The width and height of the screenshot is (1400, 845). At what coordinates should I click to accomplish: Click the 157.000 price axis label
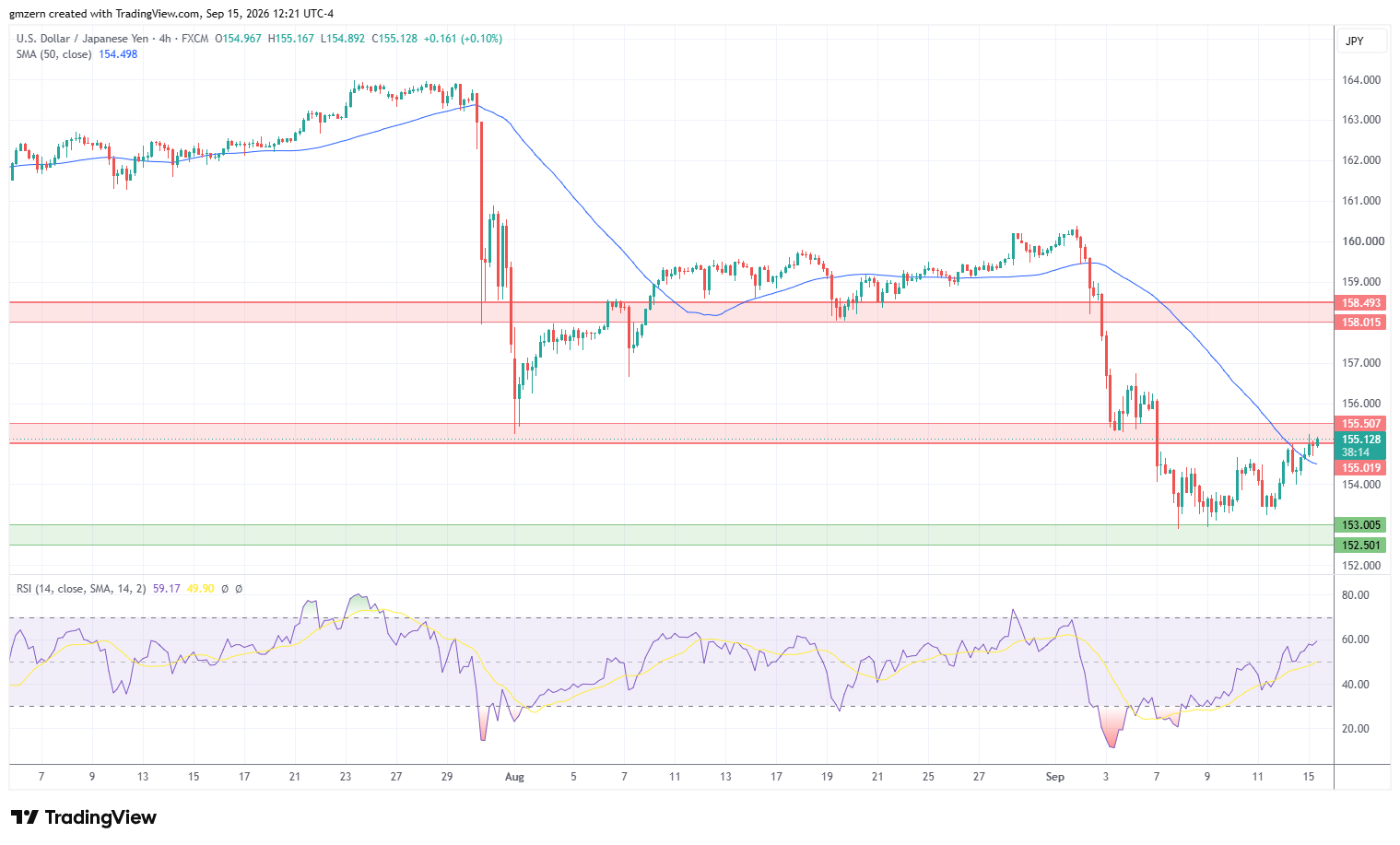[1361, 363]
